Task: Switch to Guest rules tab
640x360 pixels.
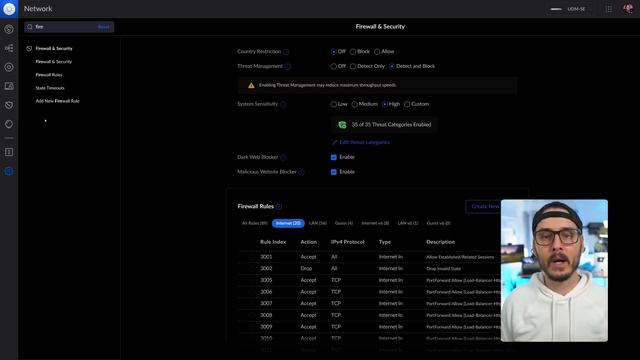Action: (x=344, y=223)
